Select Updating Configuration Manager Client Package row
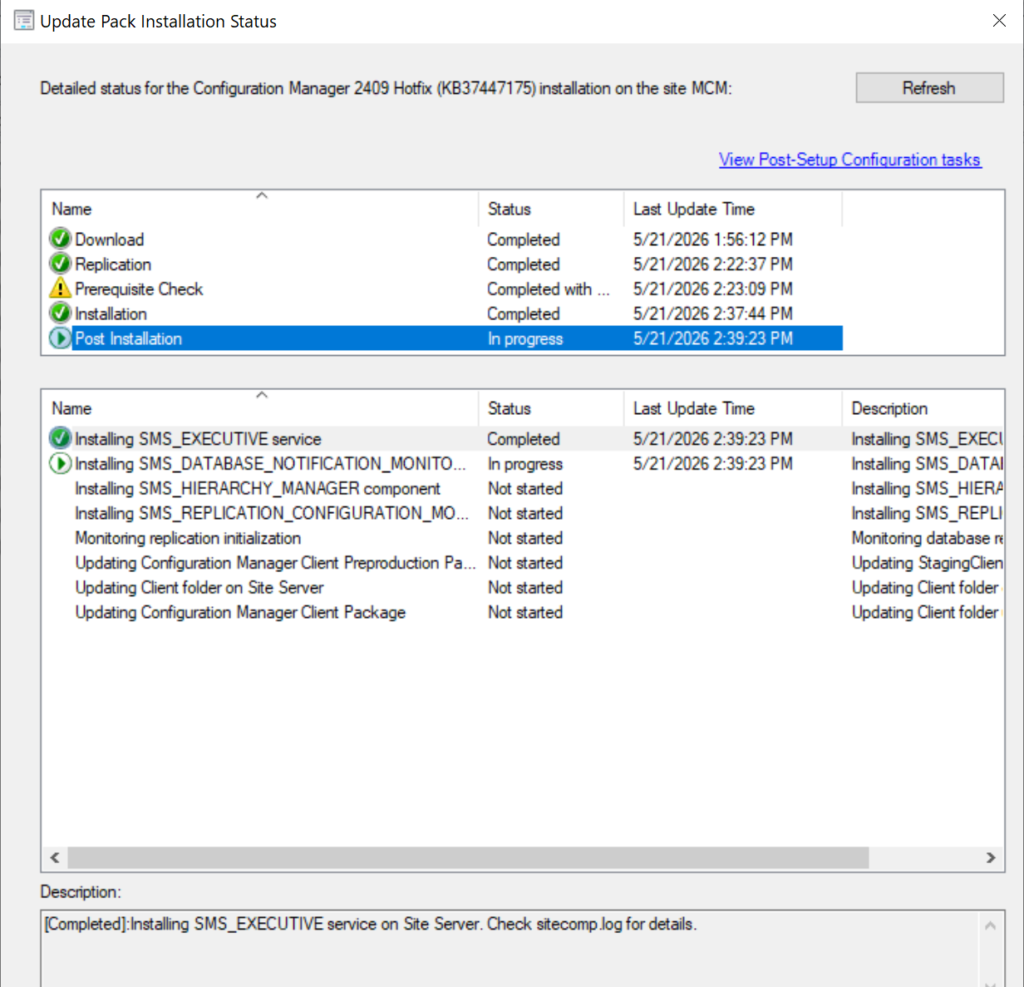1024x987 pixels. pos(526,613)
